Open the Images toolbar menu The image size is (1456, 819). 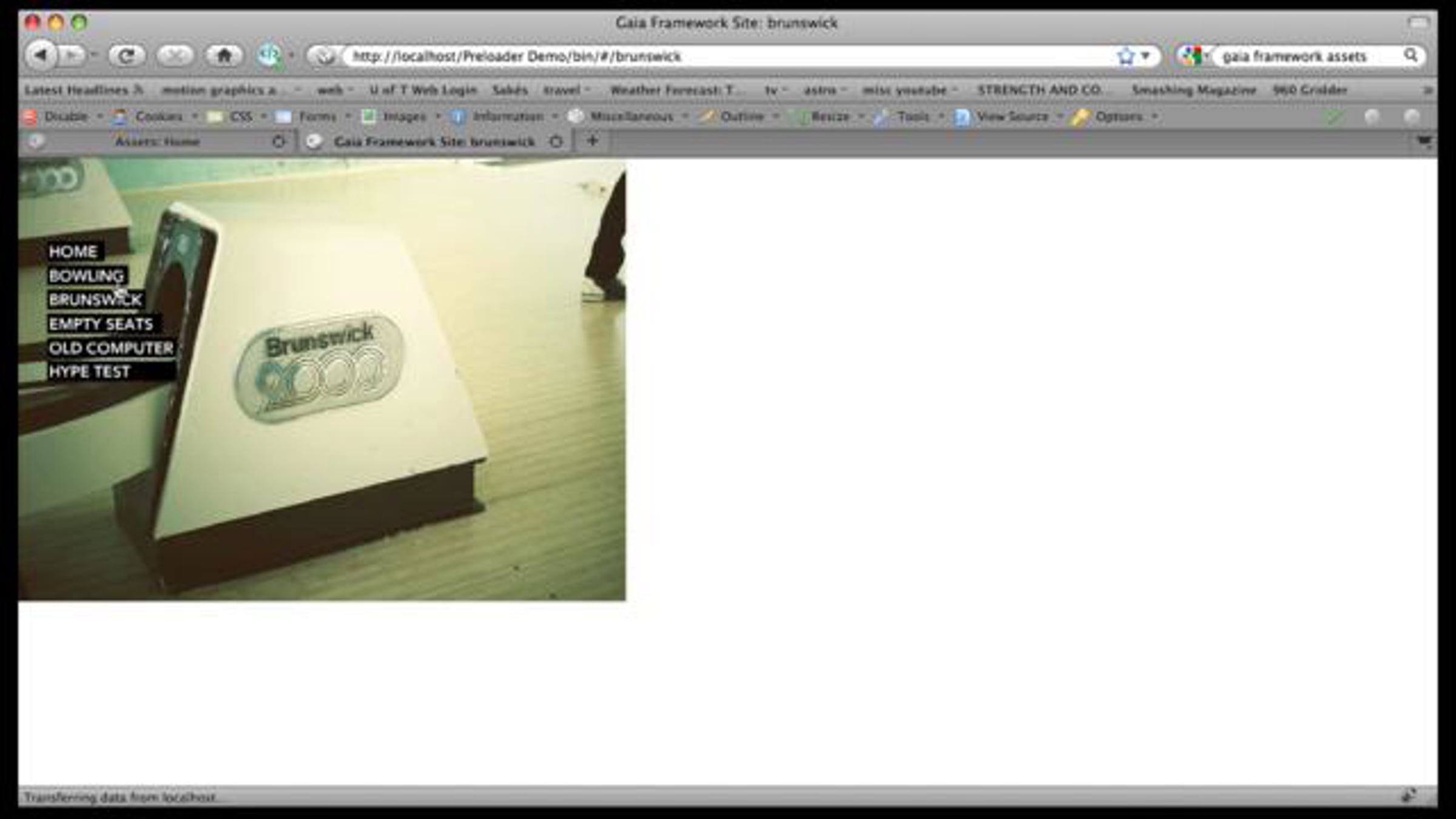404,116
